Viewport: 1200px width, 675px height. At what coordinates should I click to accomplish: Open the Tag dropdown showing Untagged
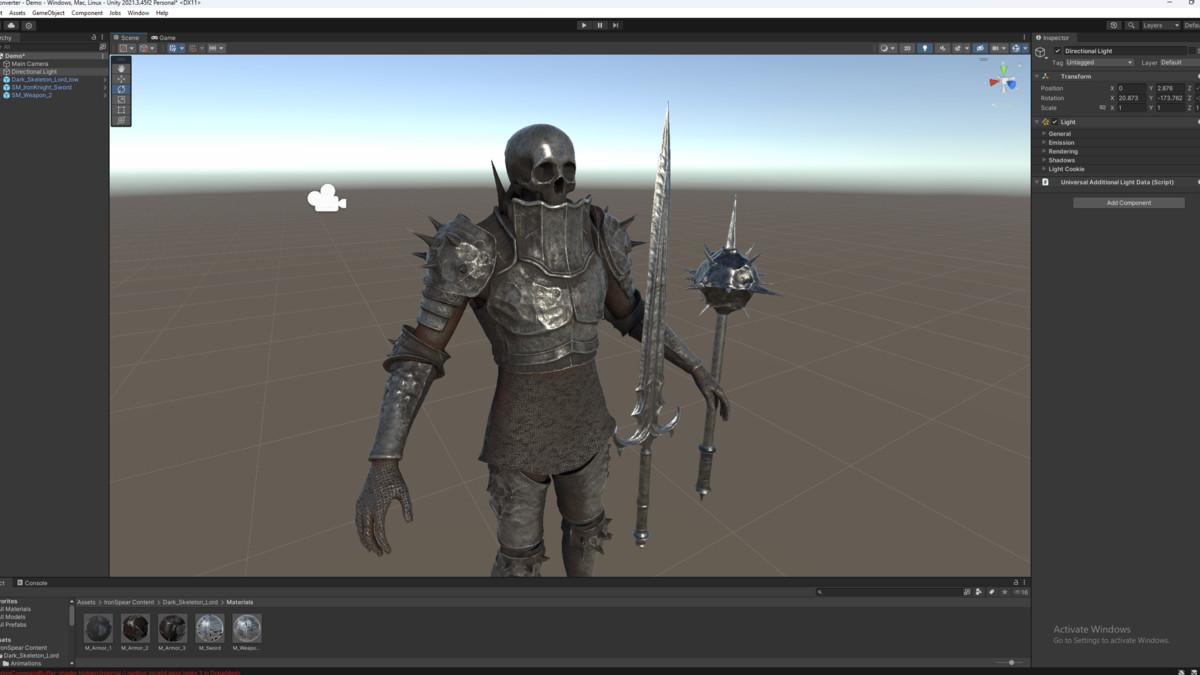(x=1099, y=62)
